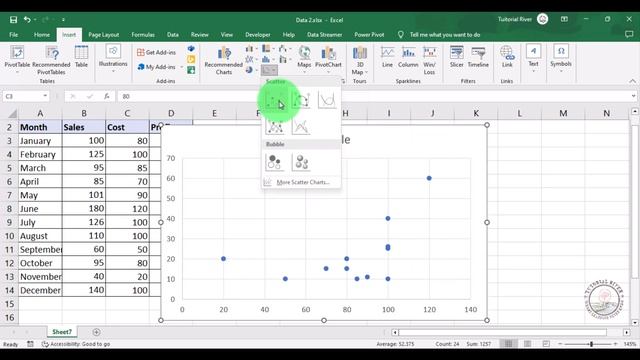This screenshot has height=360, width=640.
Task: Open the Illustrations dropdown
Action: tap(113, 58)
